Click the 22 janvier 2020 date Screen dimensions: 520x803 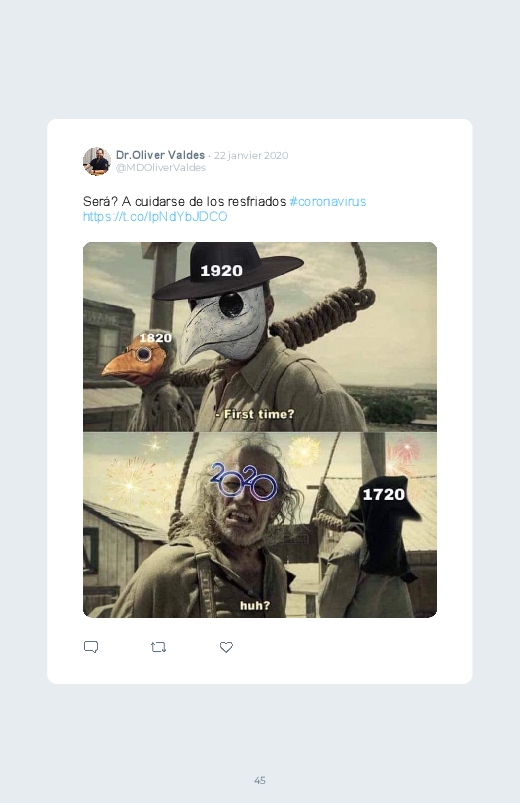click(x=251, y=155)
